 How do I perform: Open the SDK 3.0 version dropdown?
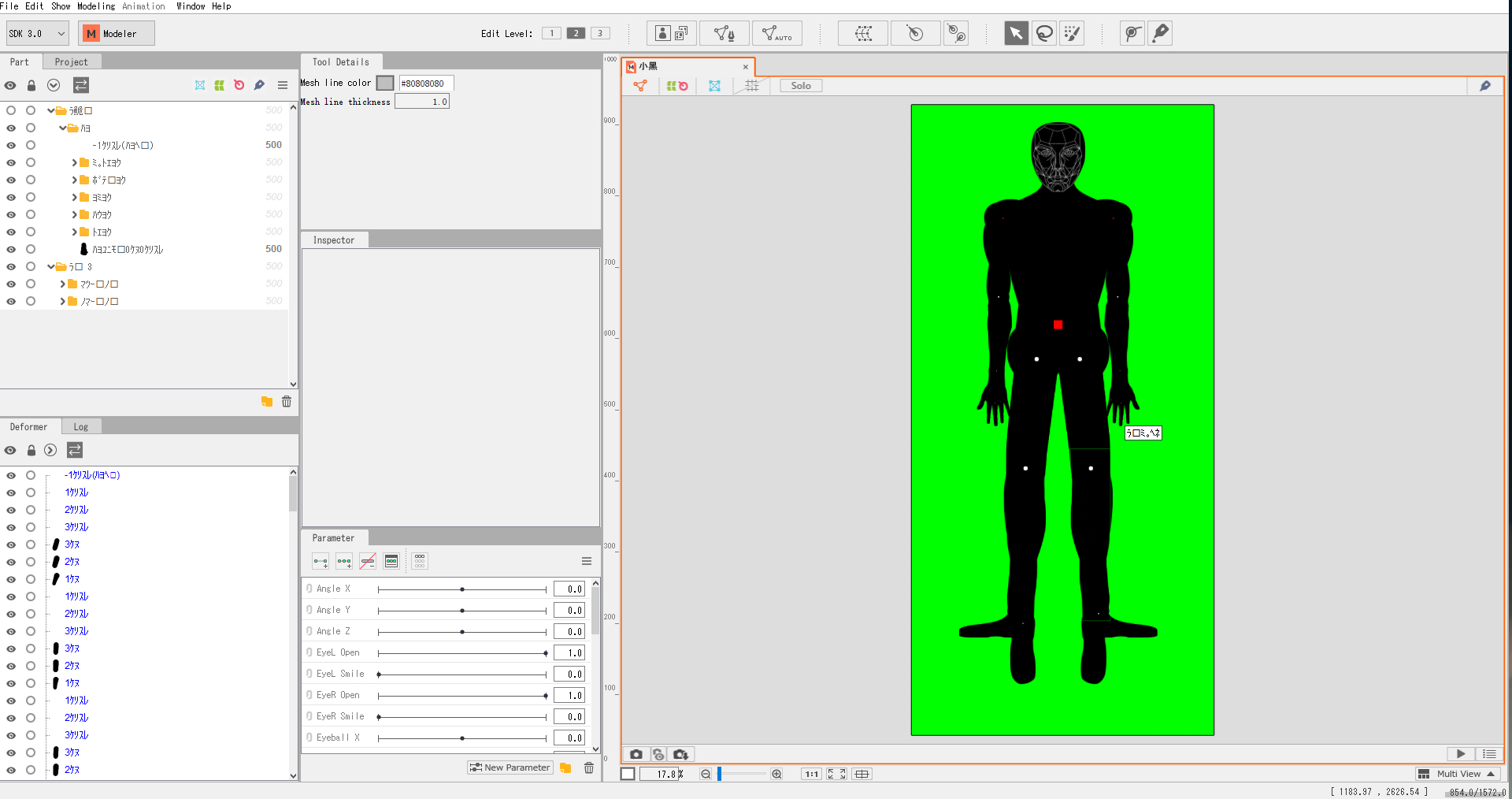coord(37,34)
